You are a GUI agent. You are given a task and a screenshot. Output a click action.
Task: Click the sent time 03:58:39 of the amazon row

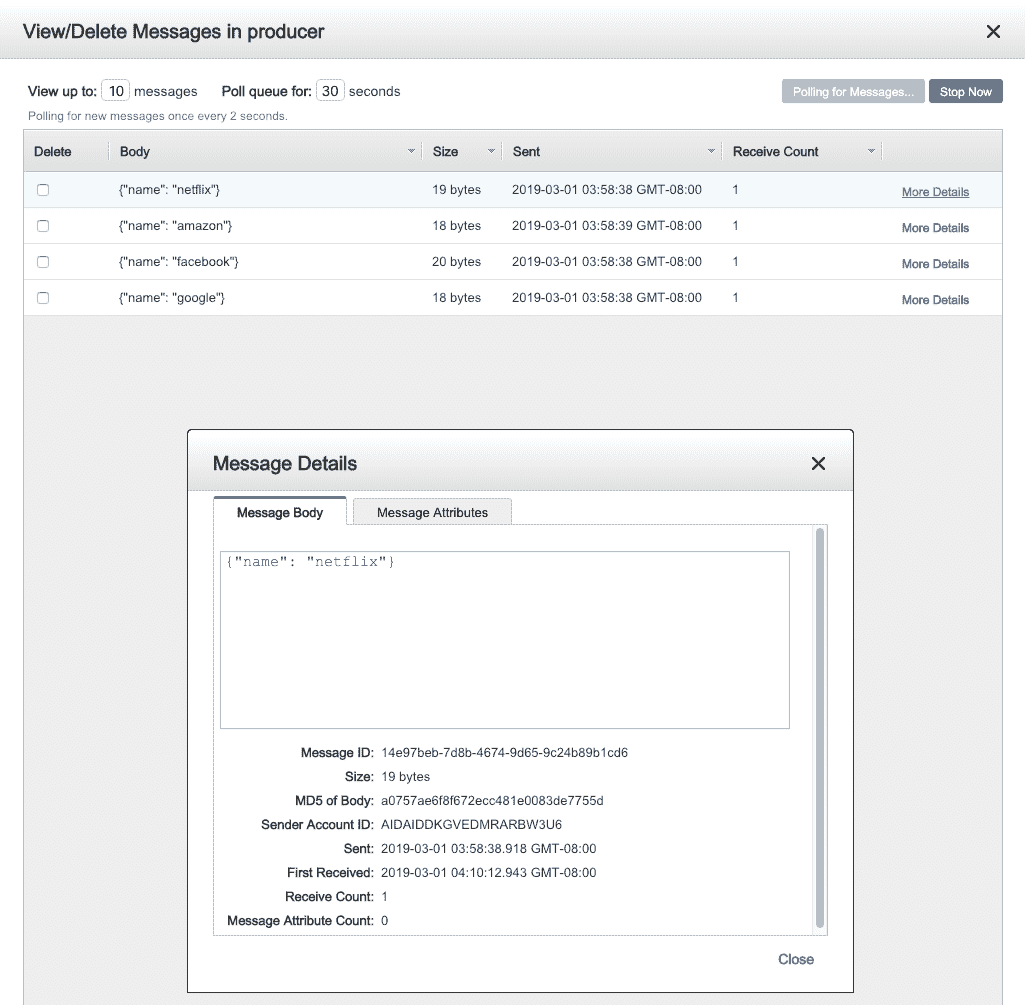[607, 226]
